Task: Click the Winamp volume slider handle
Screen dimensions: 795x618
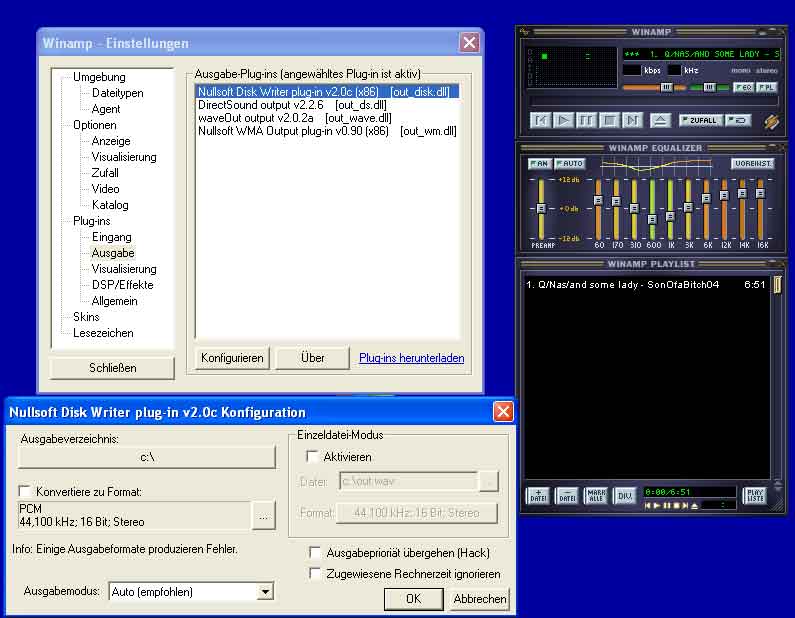Action: point(666,87)
